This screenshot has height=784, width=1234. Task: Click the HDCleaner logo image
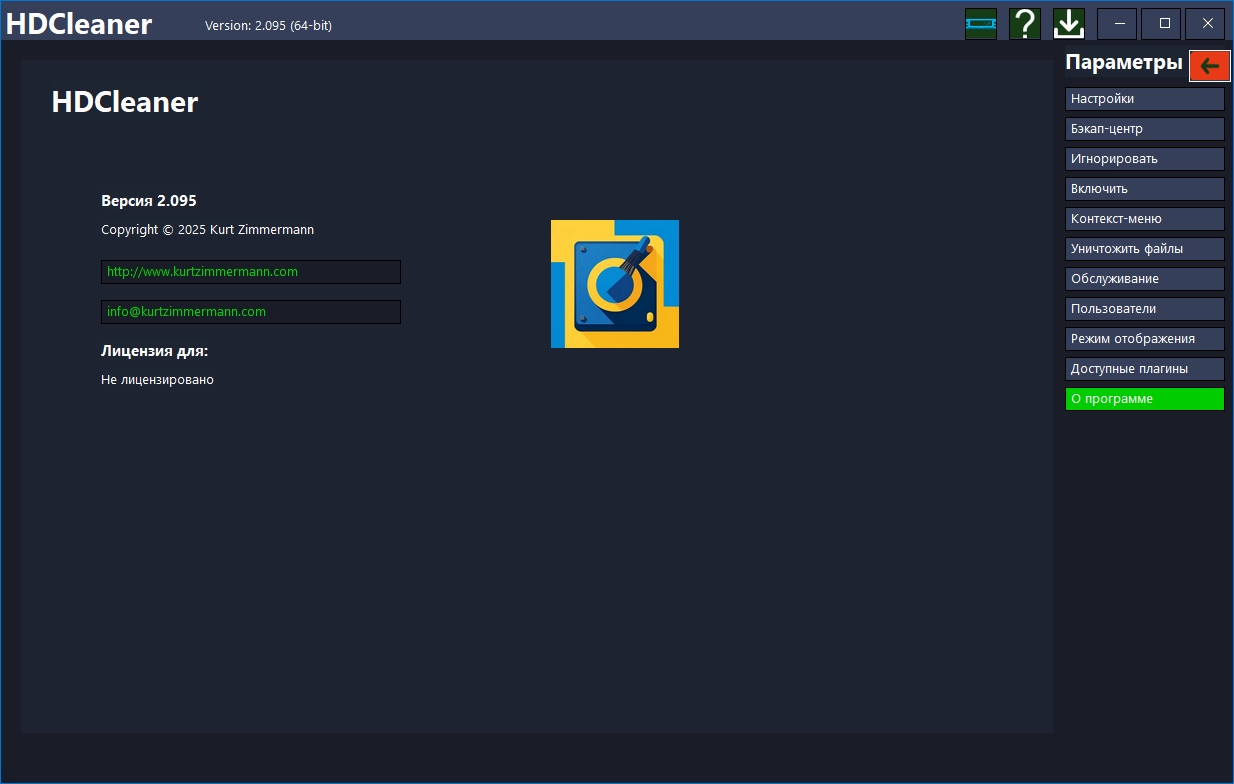tap(615, 284)
